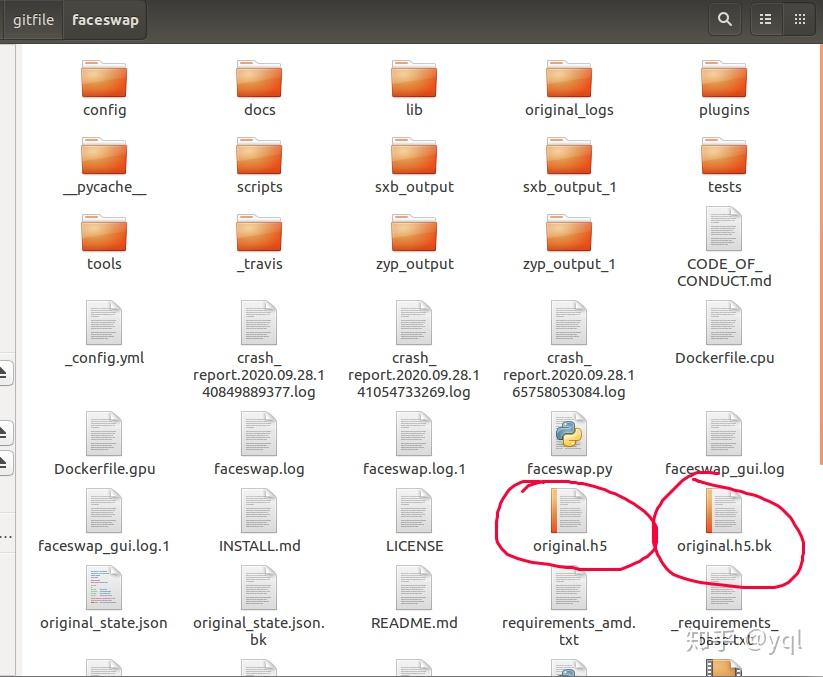
Task: Select the faceswap_gui.log file icon
Action: (x=724, y=434)
